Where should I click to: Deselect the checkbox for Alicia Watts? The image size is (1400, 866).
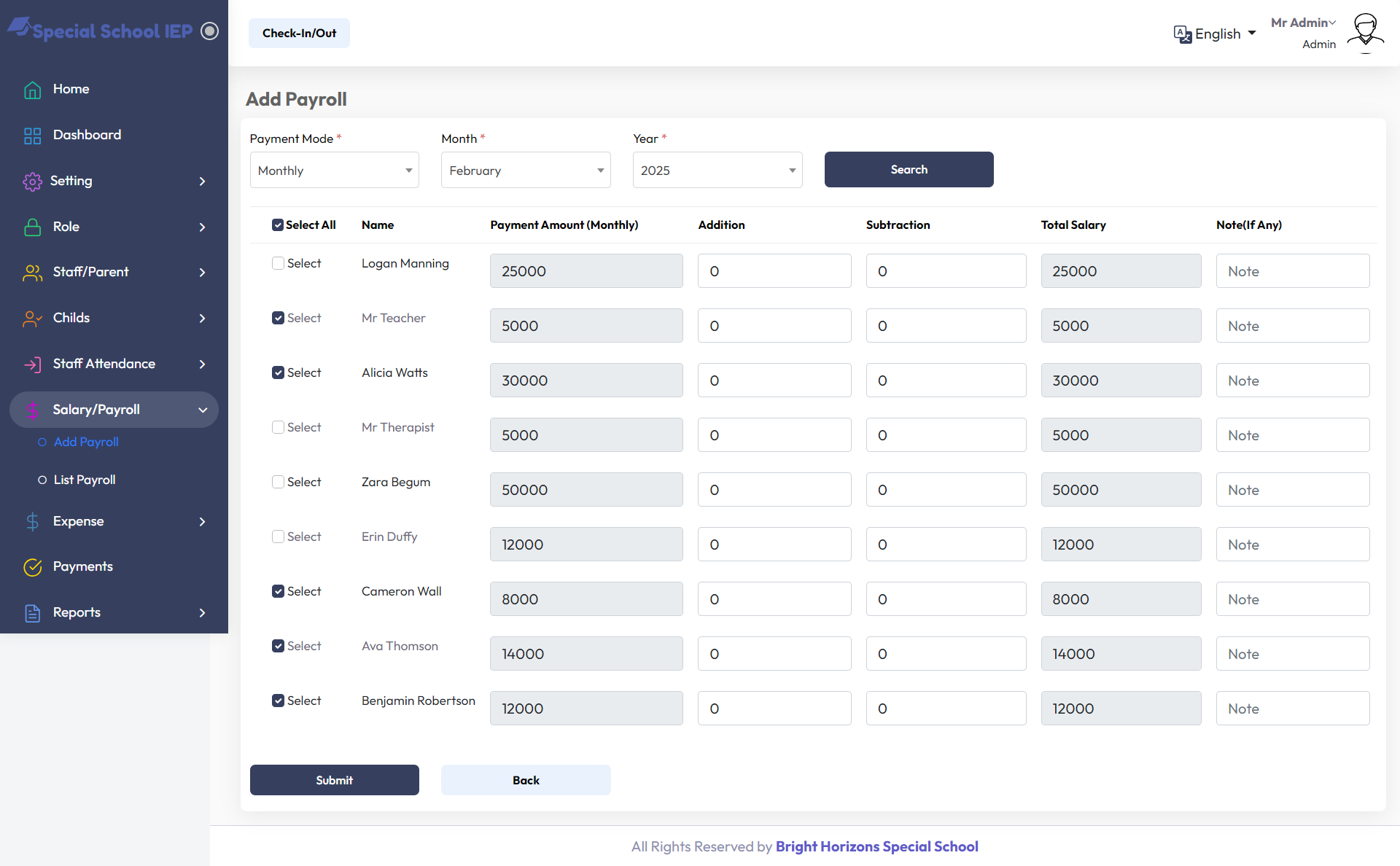(278, 372)
